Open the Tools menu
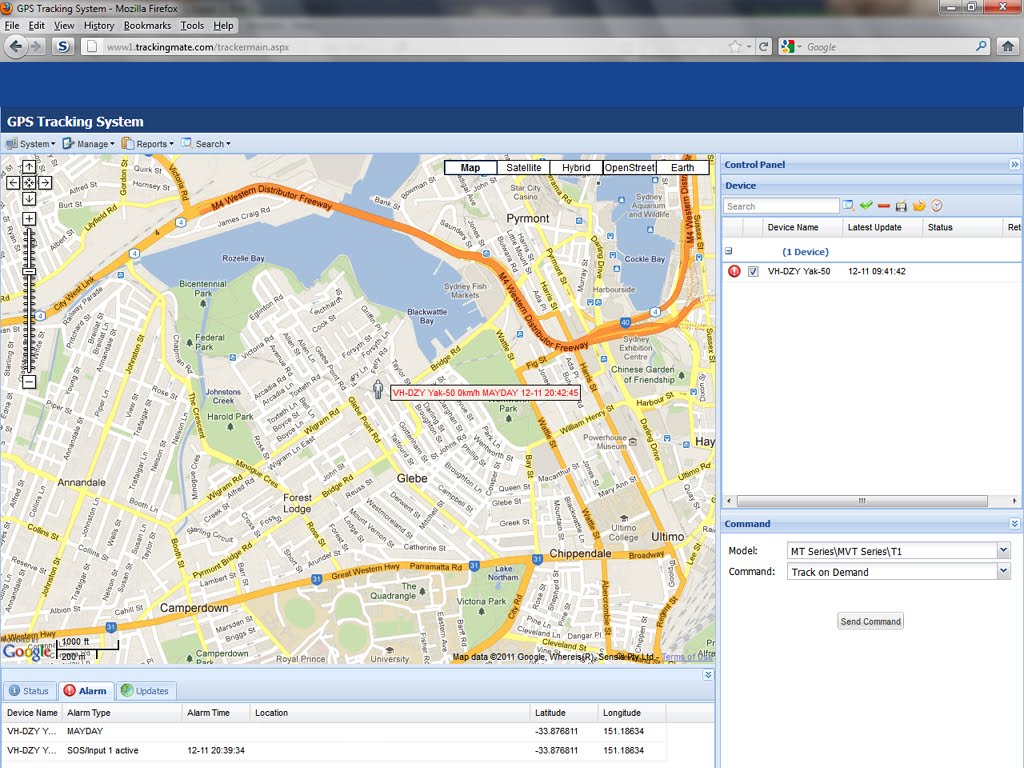Viewport: 1024px width, 768px height. pos(192,25)
